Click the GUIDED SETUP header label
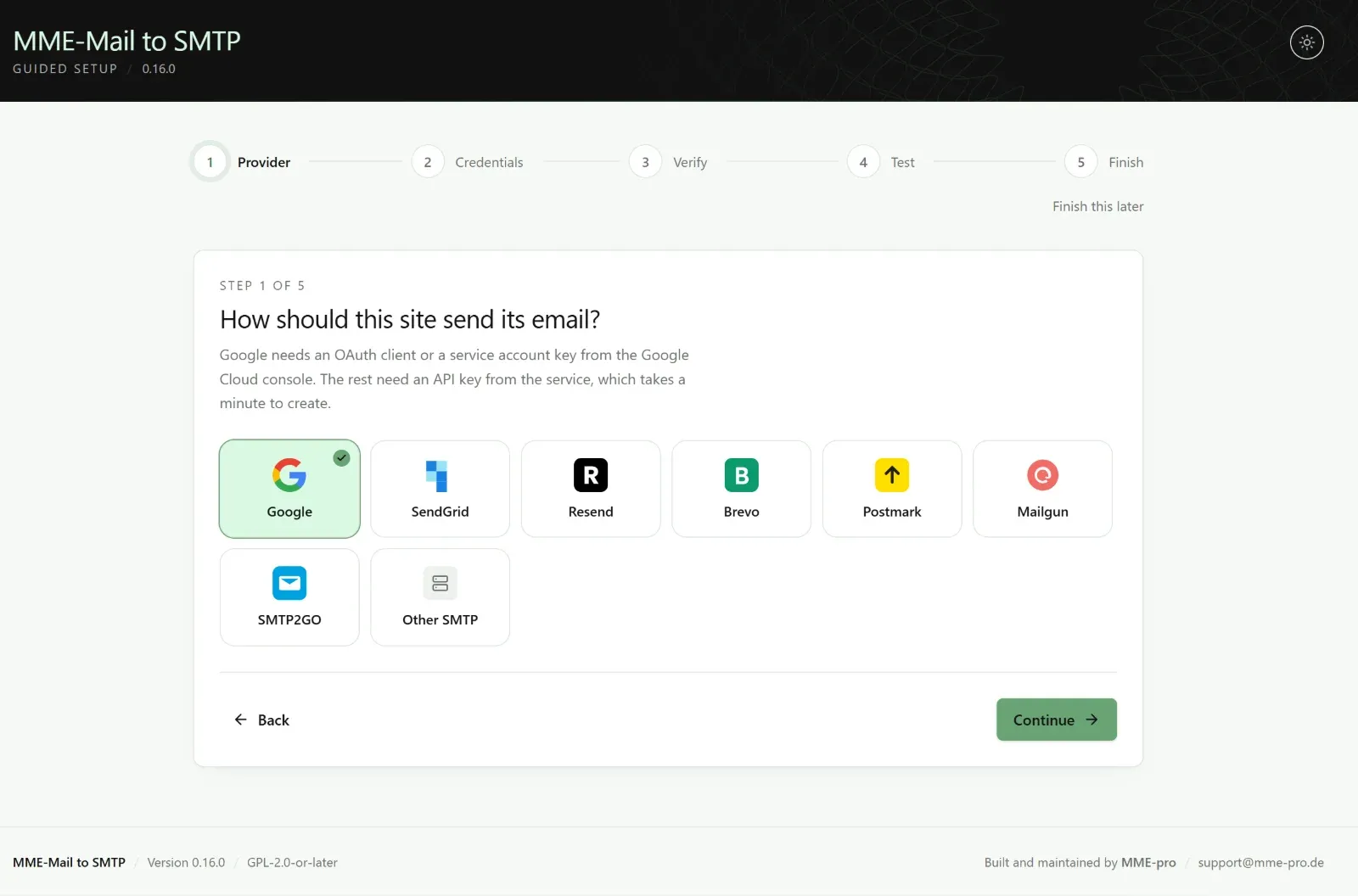Image resolution: width=1358 pixels, height=896 pixels. coord(65,69)
